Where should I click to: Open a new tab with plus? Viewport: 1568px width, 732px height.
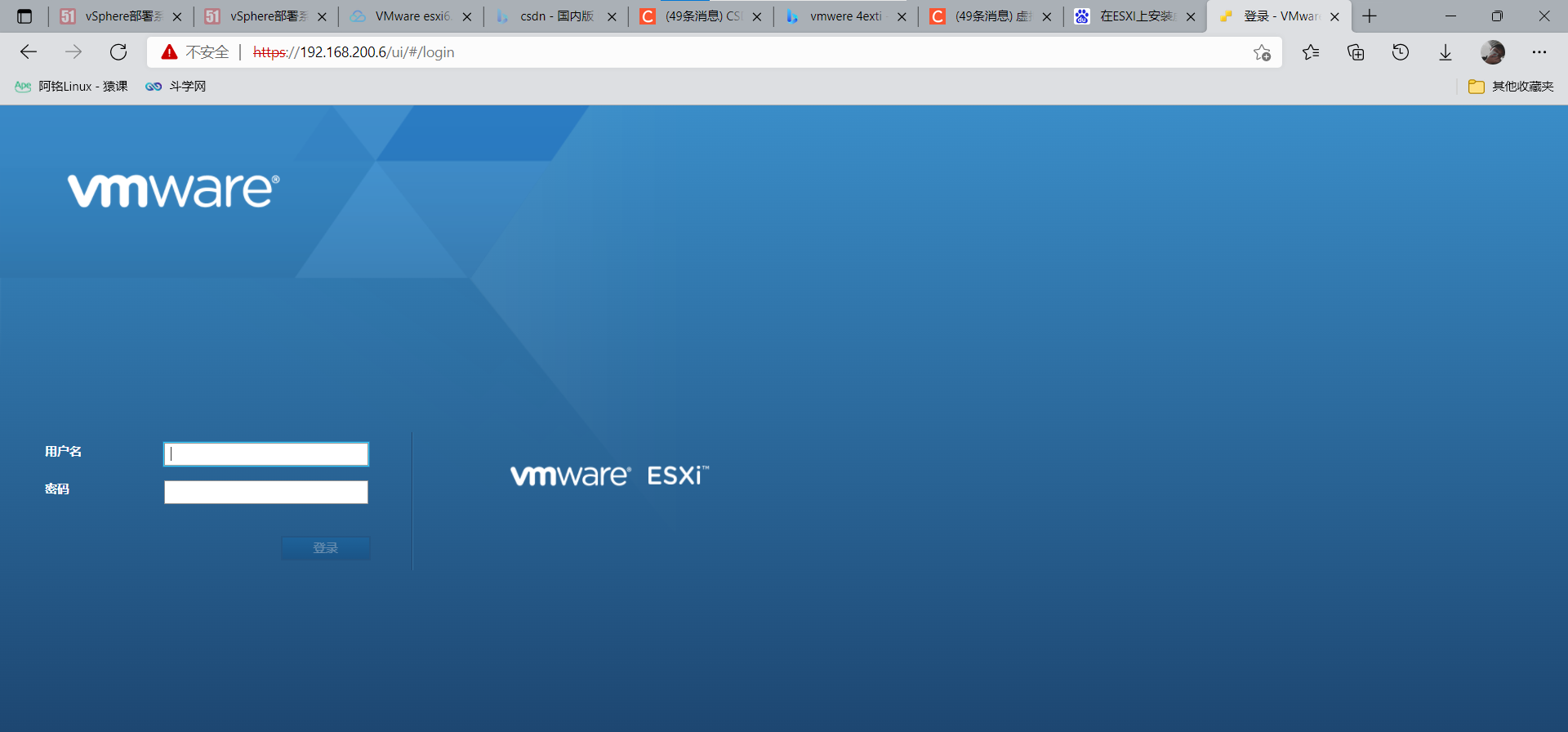1370,16
